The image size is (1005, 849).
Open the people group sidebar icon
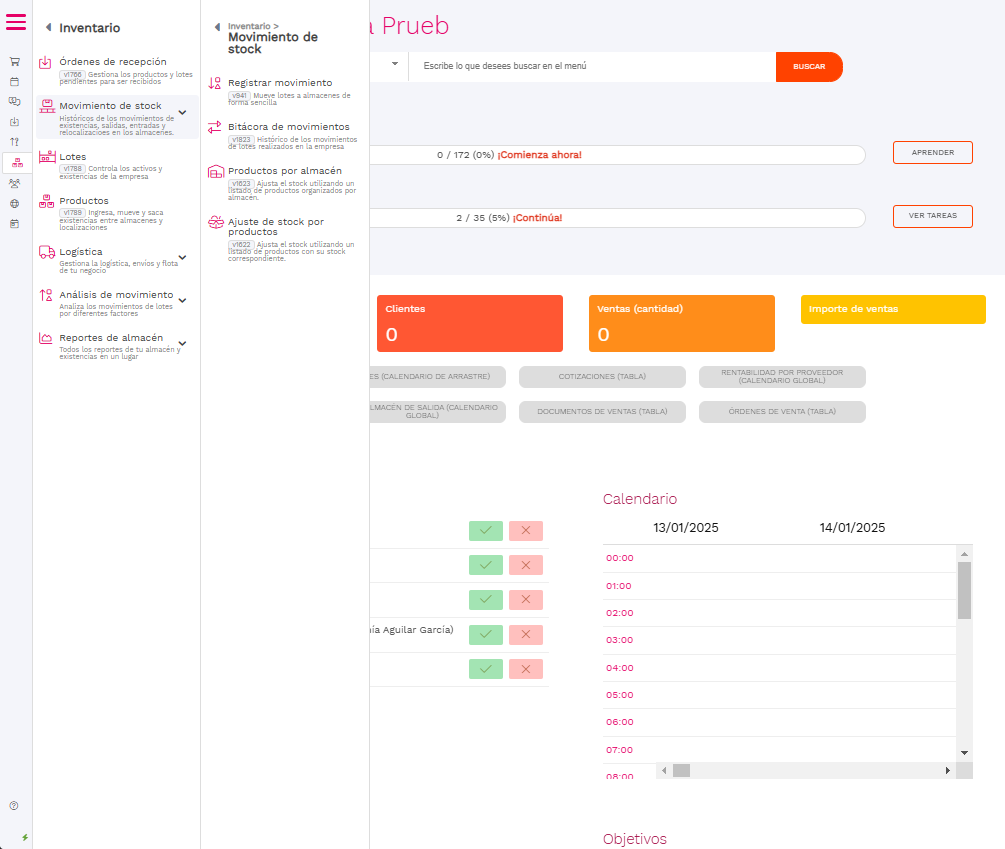(14, 183)
